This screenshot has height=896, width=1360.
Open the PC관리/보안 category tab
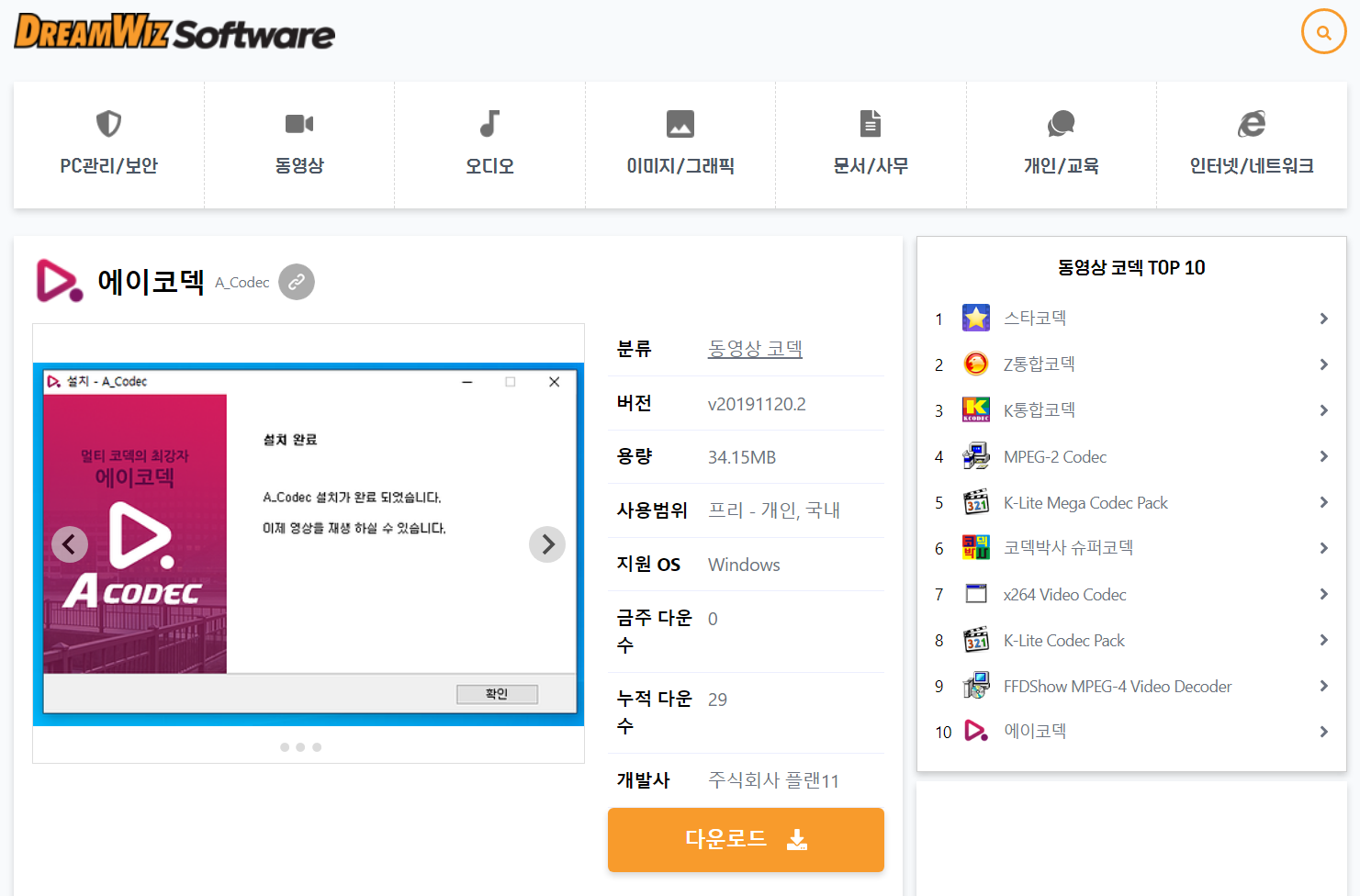click(108, 145)
